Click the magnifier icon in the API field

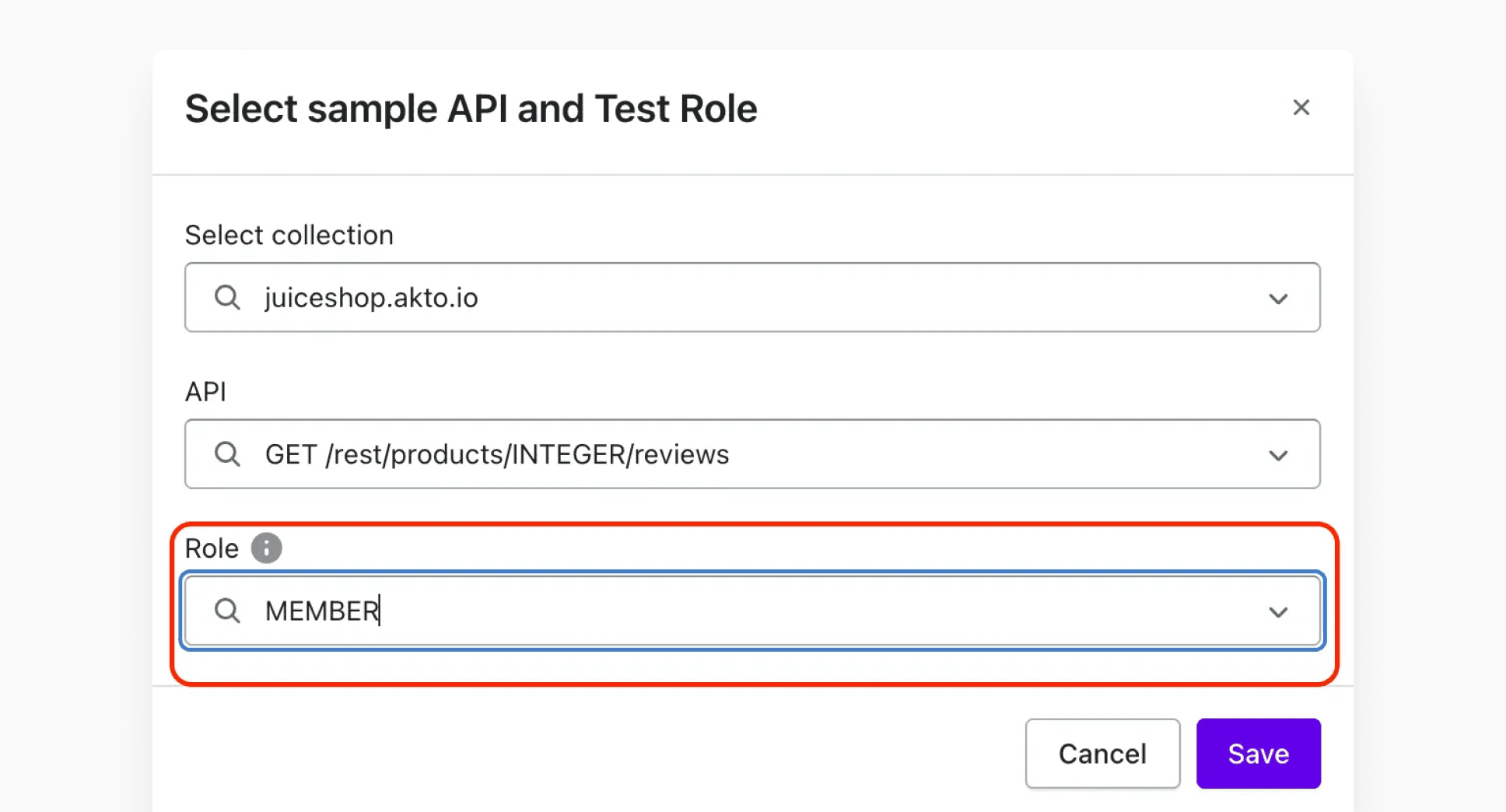[226, 454]
